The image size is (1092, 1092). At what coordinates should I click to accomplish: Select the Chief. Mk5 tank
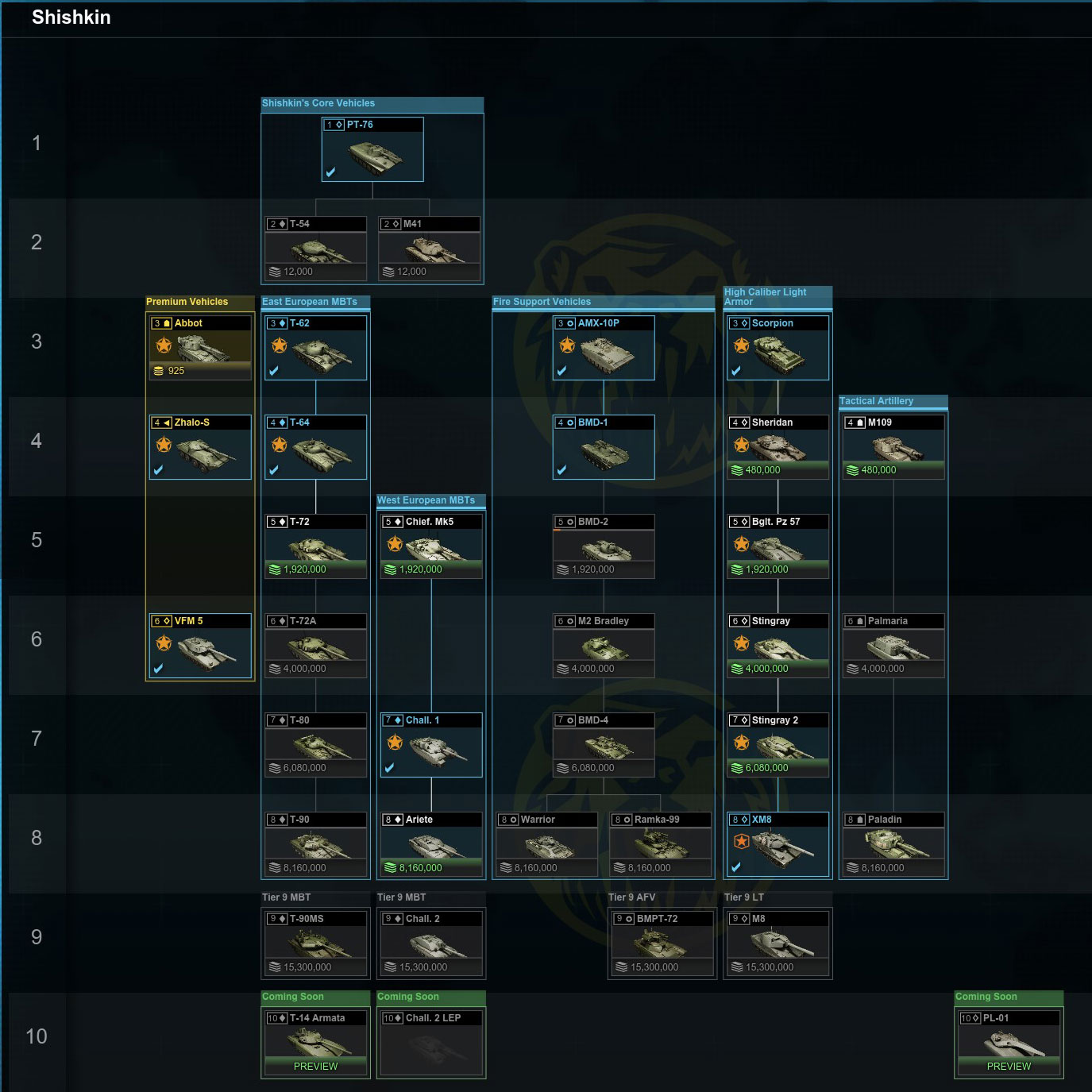click(x=432, y=546)
